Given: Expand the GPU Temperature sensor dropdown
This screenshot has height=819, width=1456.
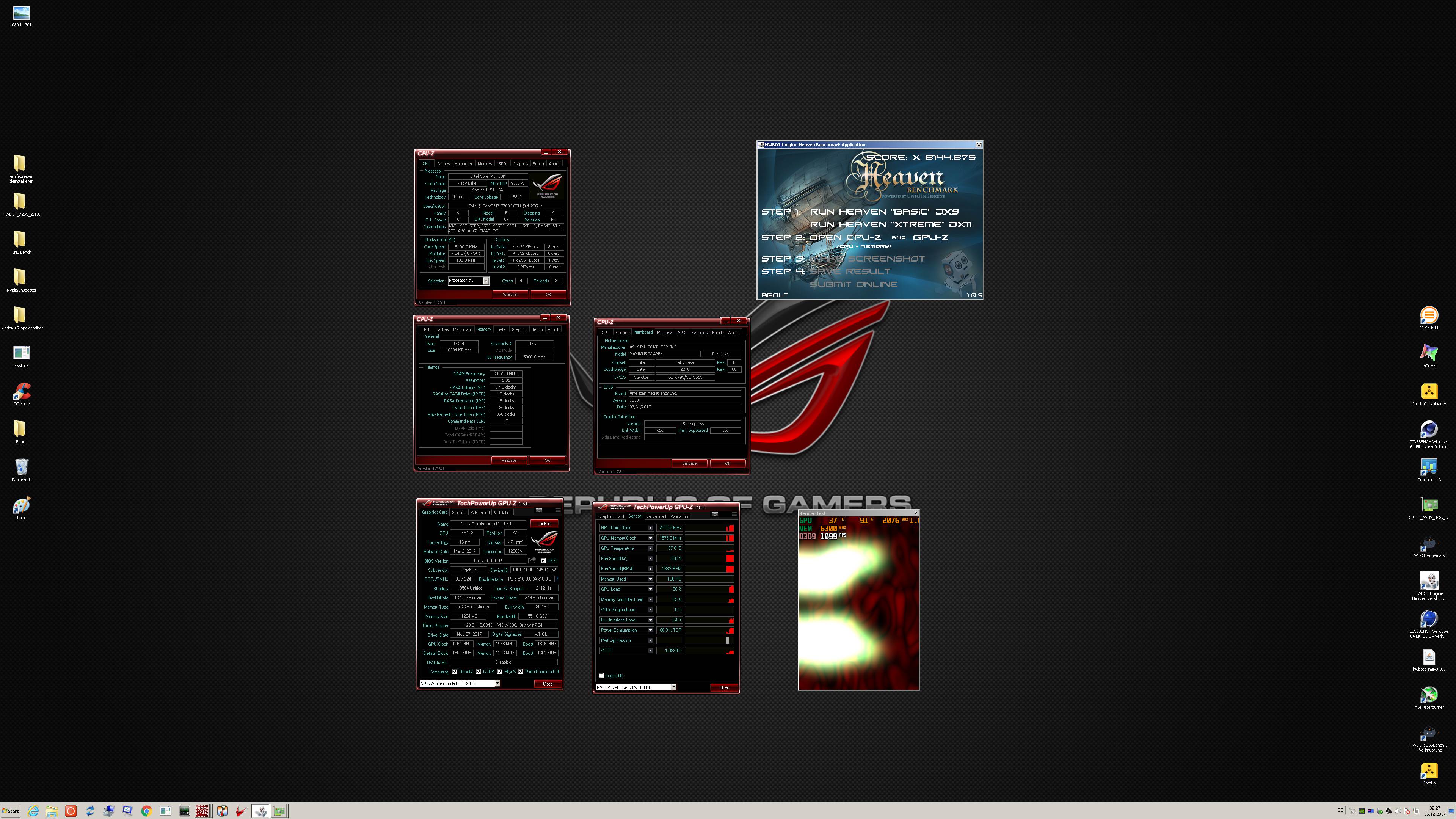Looking at the screenshot, I should click(651, 548).
